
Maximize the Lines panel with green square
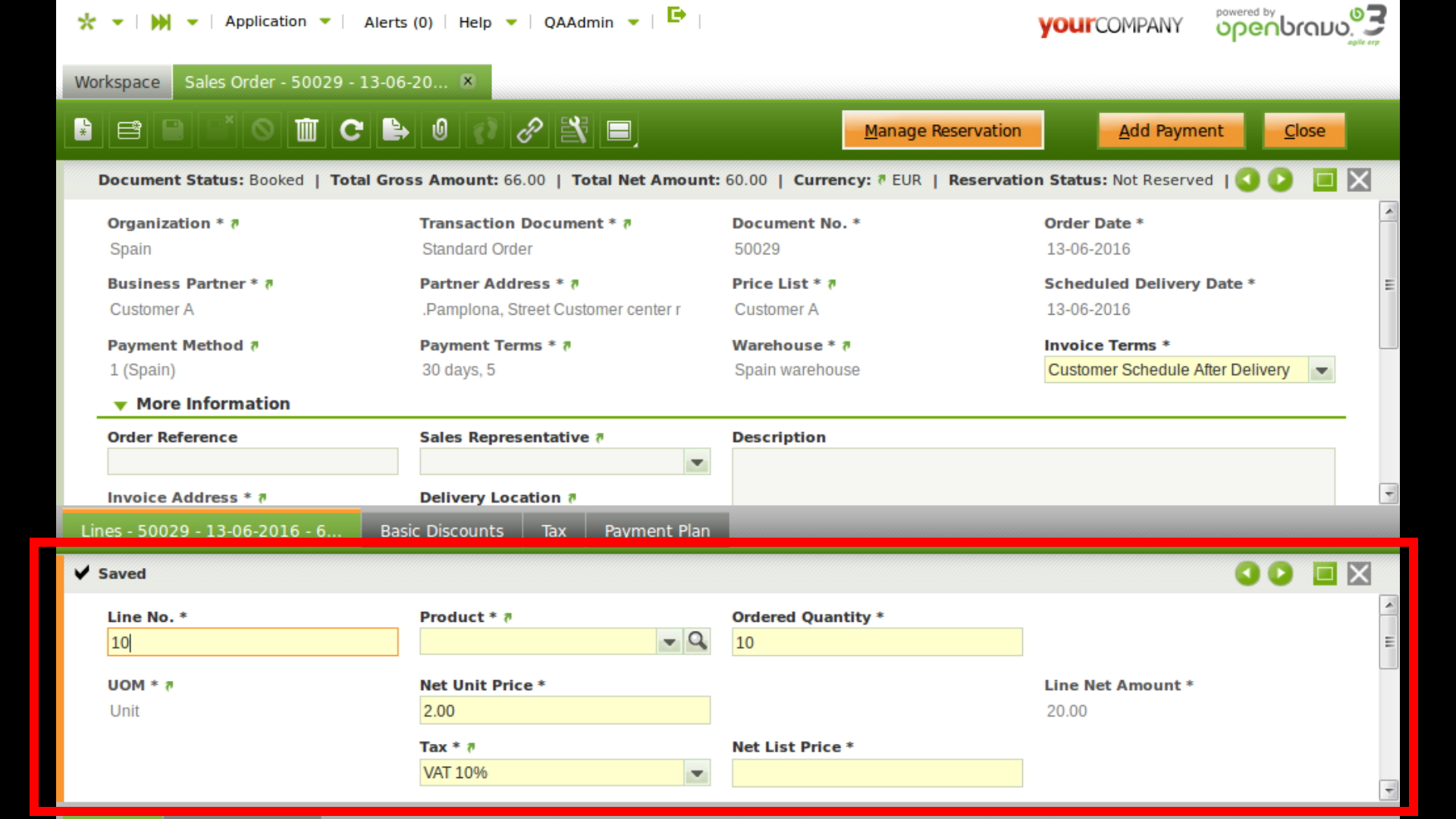tap(1324, 574)
